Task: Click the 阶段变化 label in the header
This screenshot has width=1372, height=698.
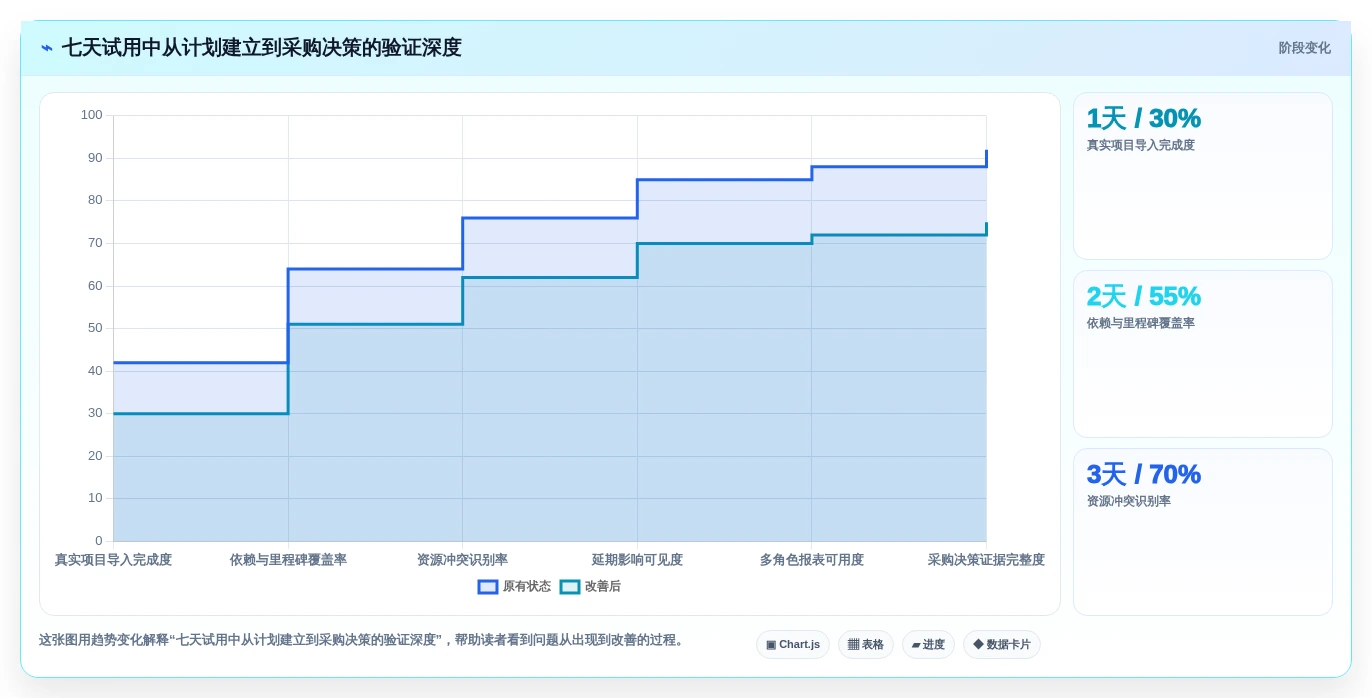Action: [x=1304, y=48]
